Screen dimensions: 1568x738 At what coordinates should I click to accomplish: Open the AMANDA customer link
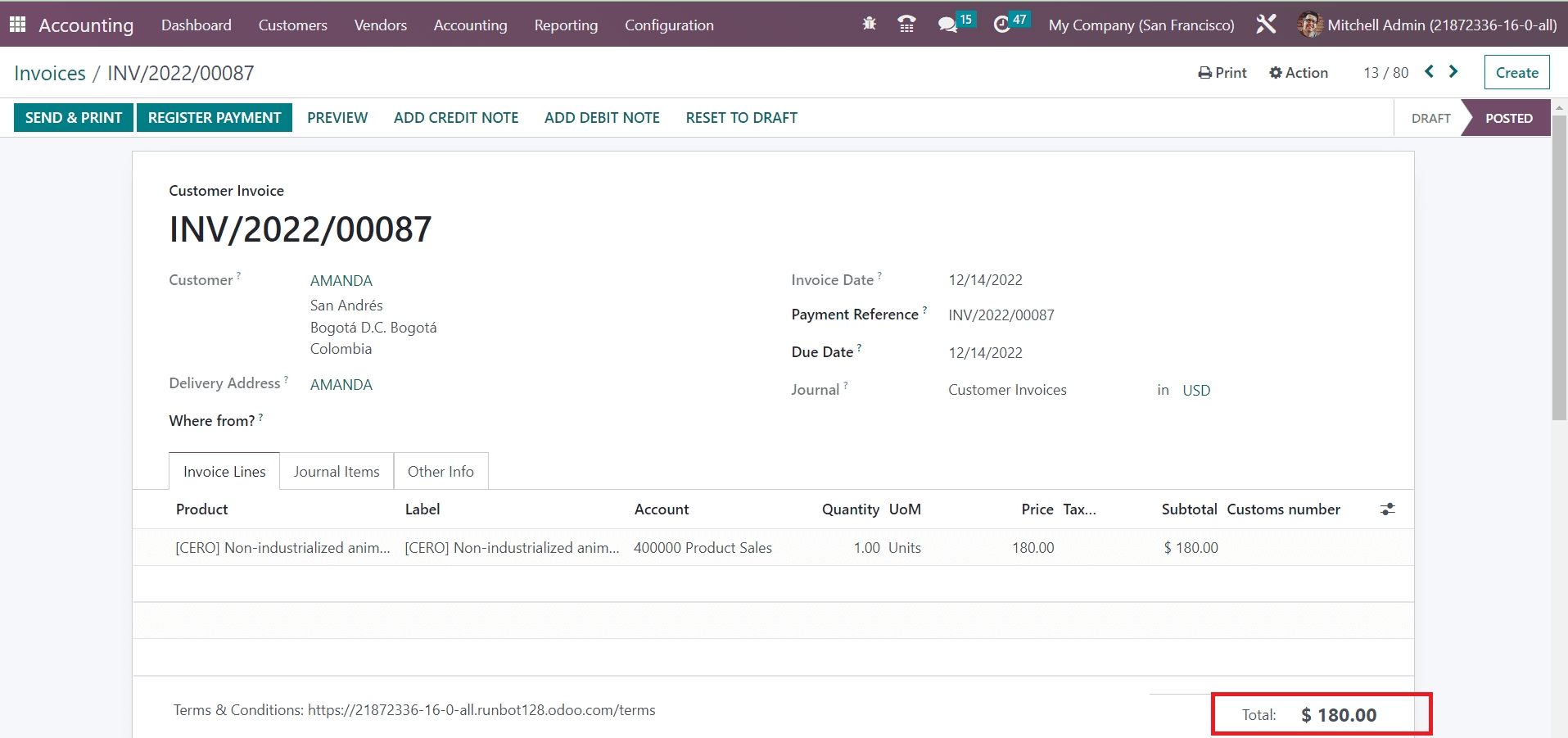coord(341,280)
